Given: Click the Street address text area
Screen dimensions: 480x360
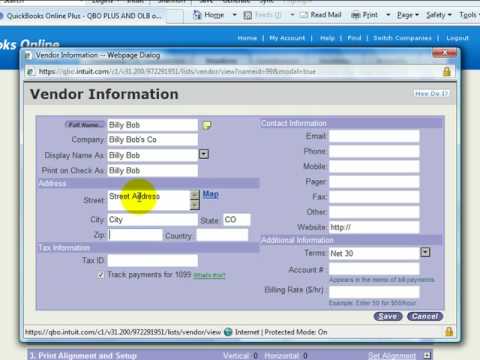Looking at the screenshot, I should click(x=149, y=200).
